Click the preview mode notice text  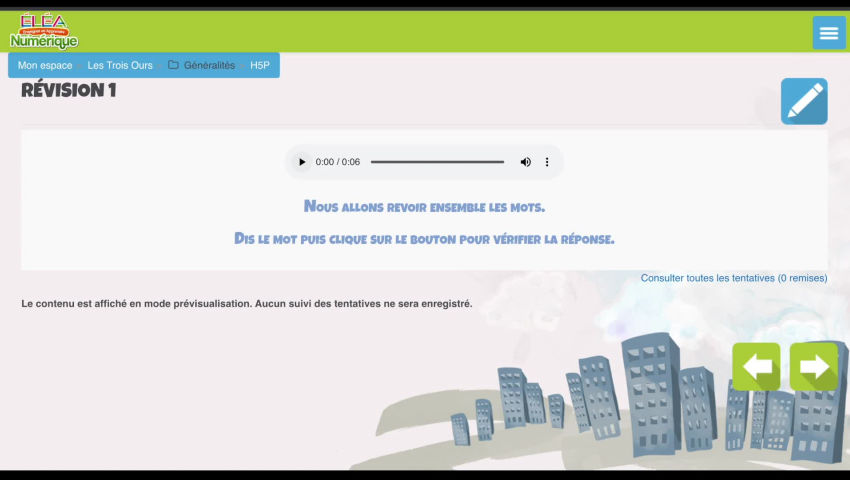[x=246, y=303]
